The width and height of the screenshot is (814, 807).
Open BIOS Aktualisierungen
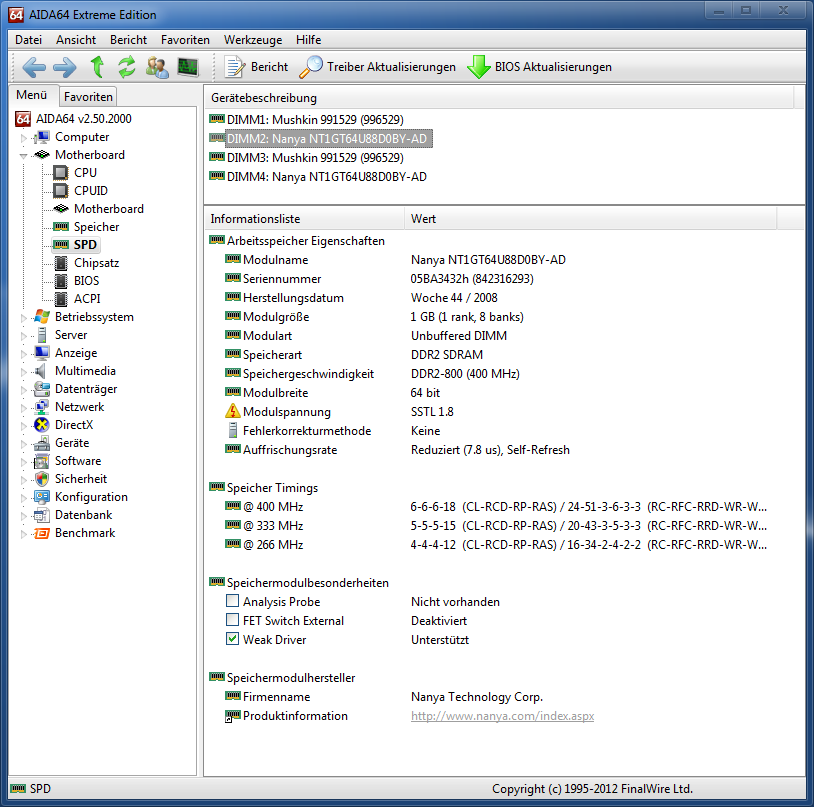[x=539, y=67]
